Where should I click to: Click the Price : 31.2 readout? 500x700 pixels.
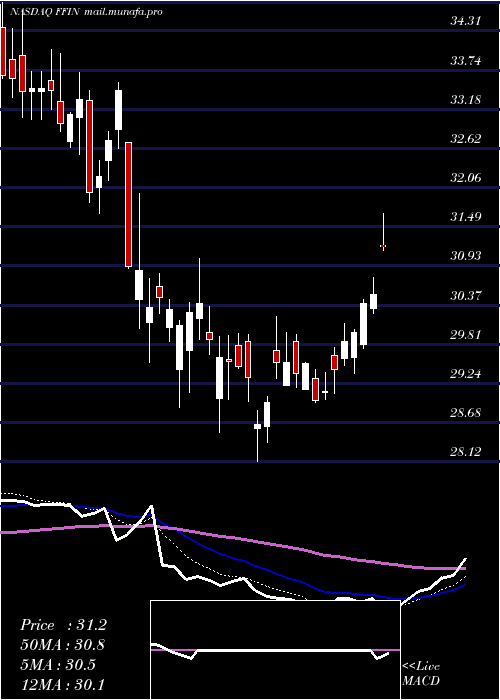coord(63,625)
